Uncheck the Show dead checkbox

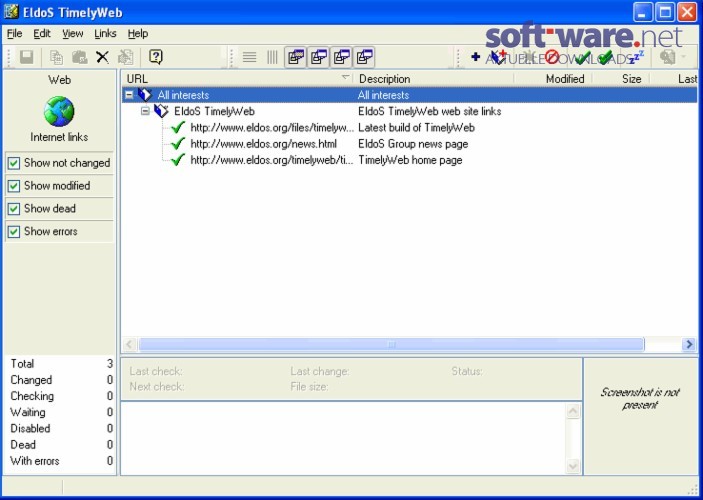[14, 209]
